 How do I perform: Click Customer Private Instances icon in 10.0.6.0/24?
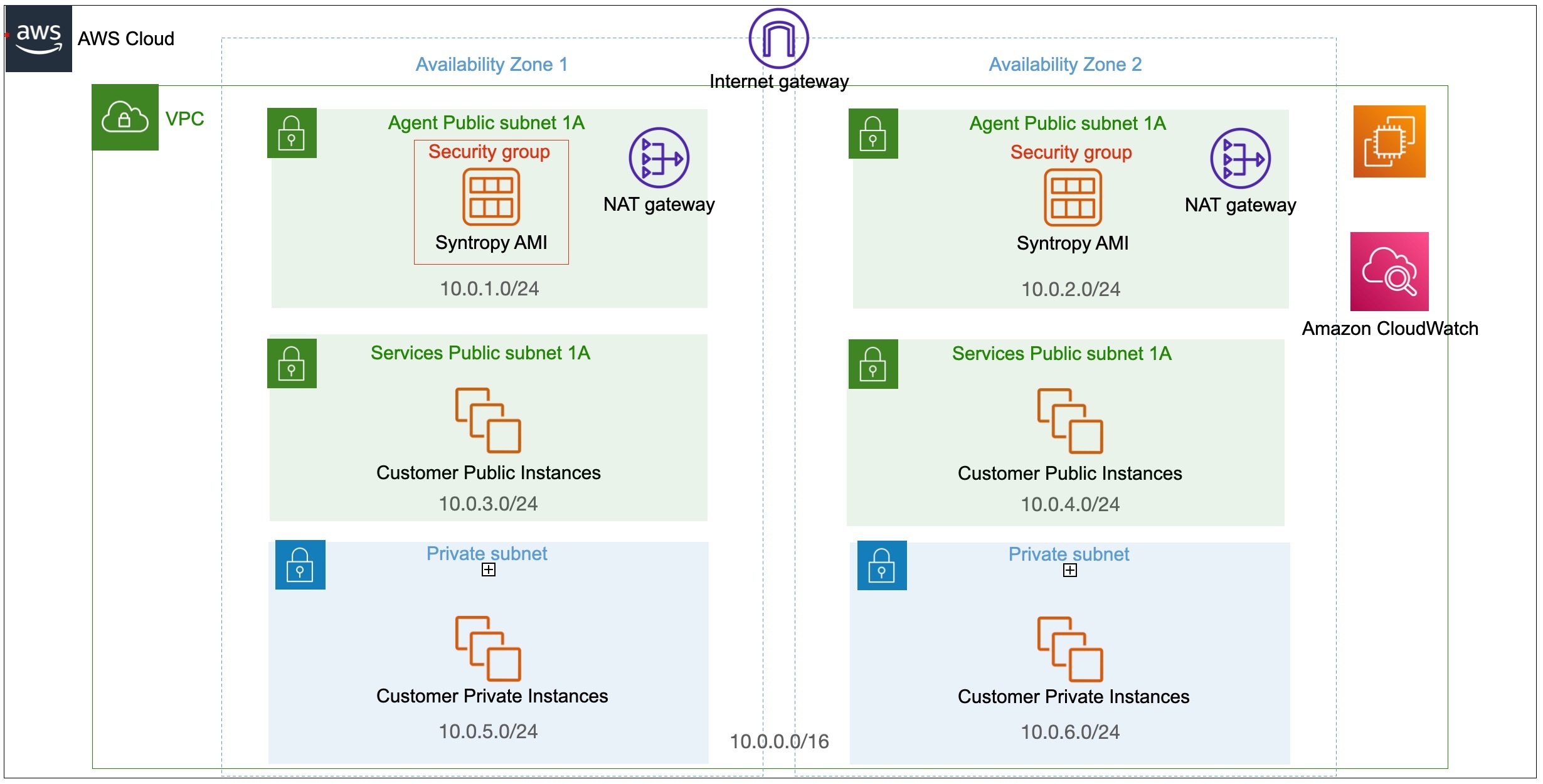point(1070,649)
